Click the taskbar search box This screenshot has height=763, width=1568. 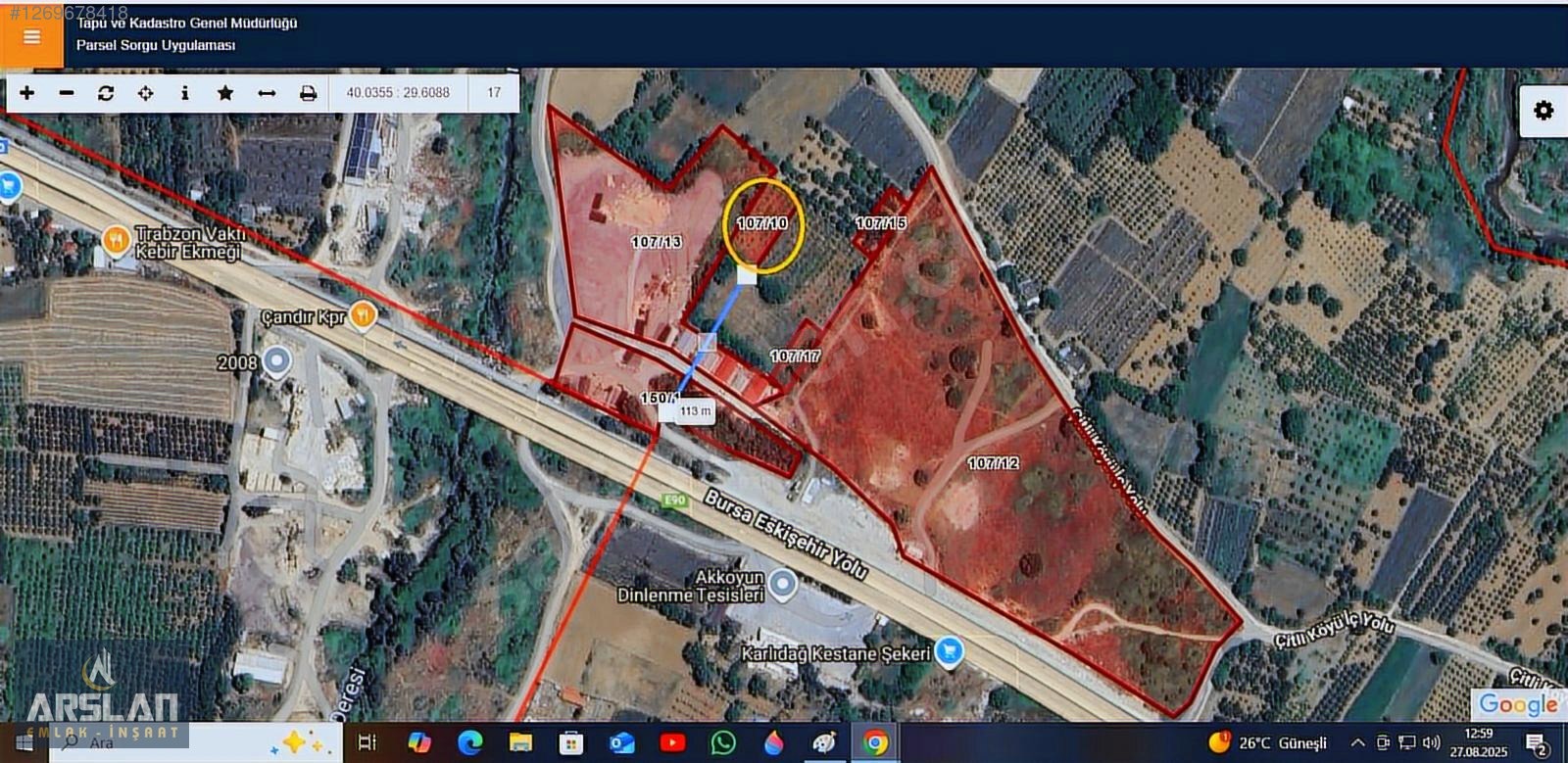point(196,742)
